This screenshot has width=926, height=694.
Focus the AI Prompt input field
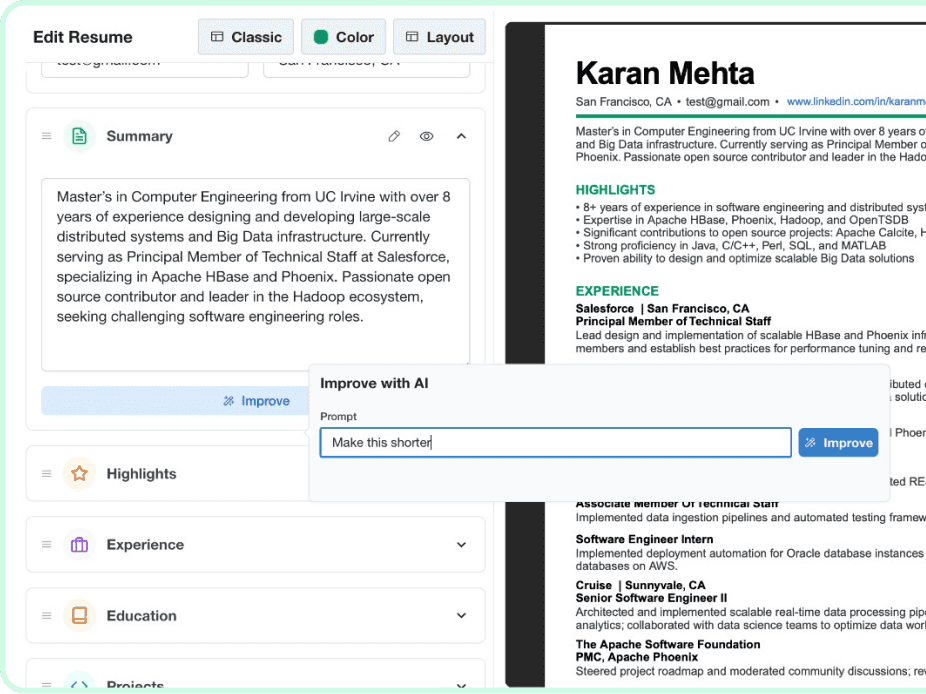(555, 442)
